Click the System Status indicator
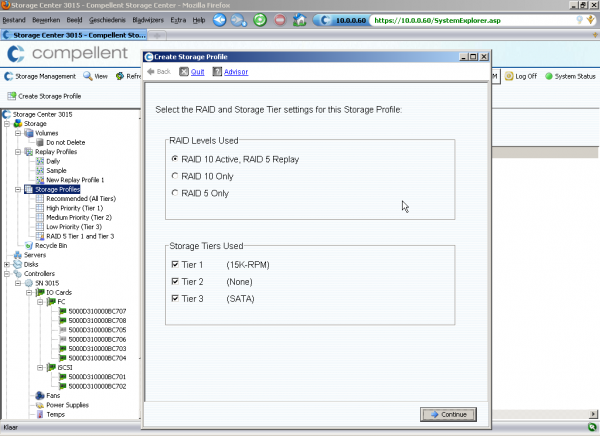Screen dimensions: 600x436 (x=570, y=76)
